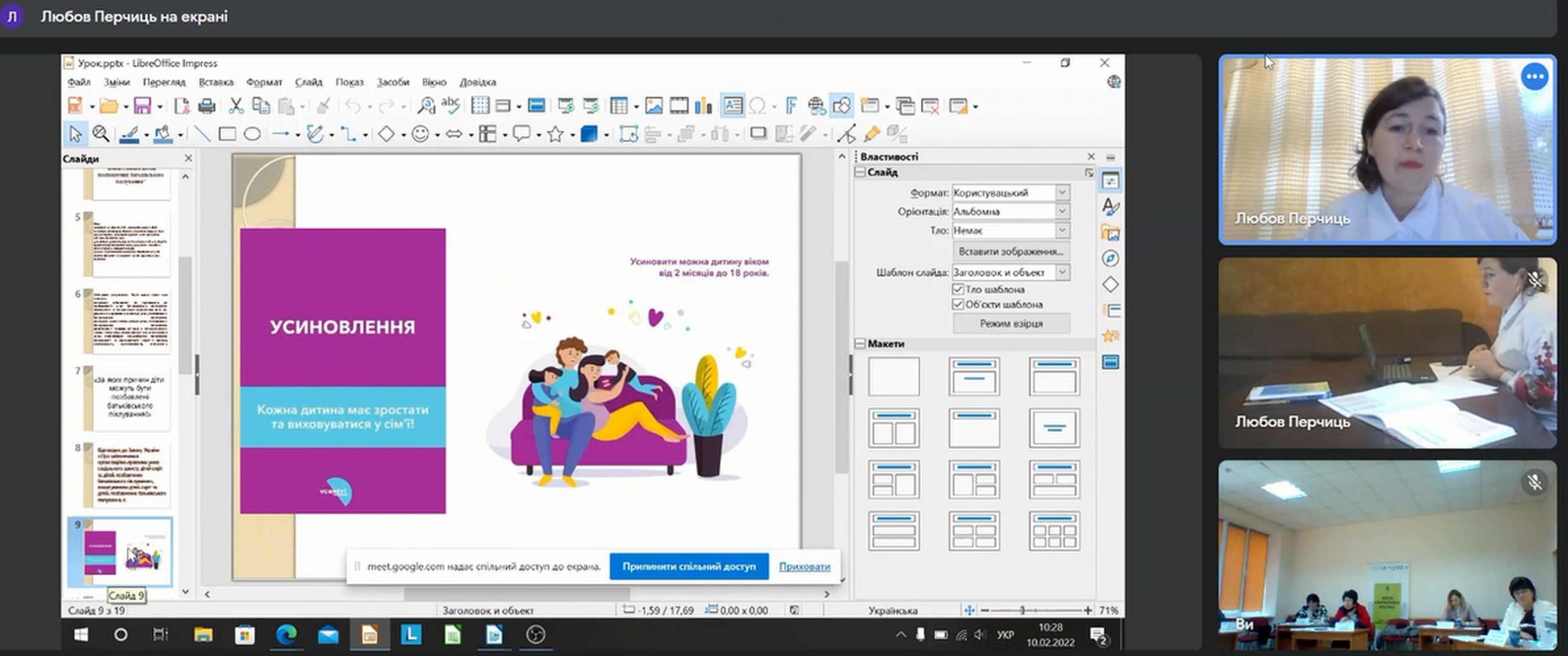Select the Rectangle drawing tool
This screenshot has height=656, width=1568.
point(227,134)
